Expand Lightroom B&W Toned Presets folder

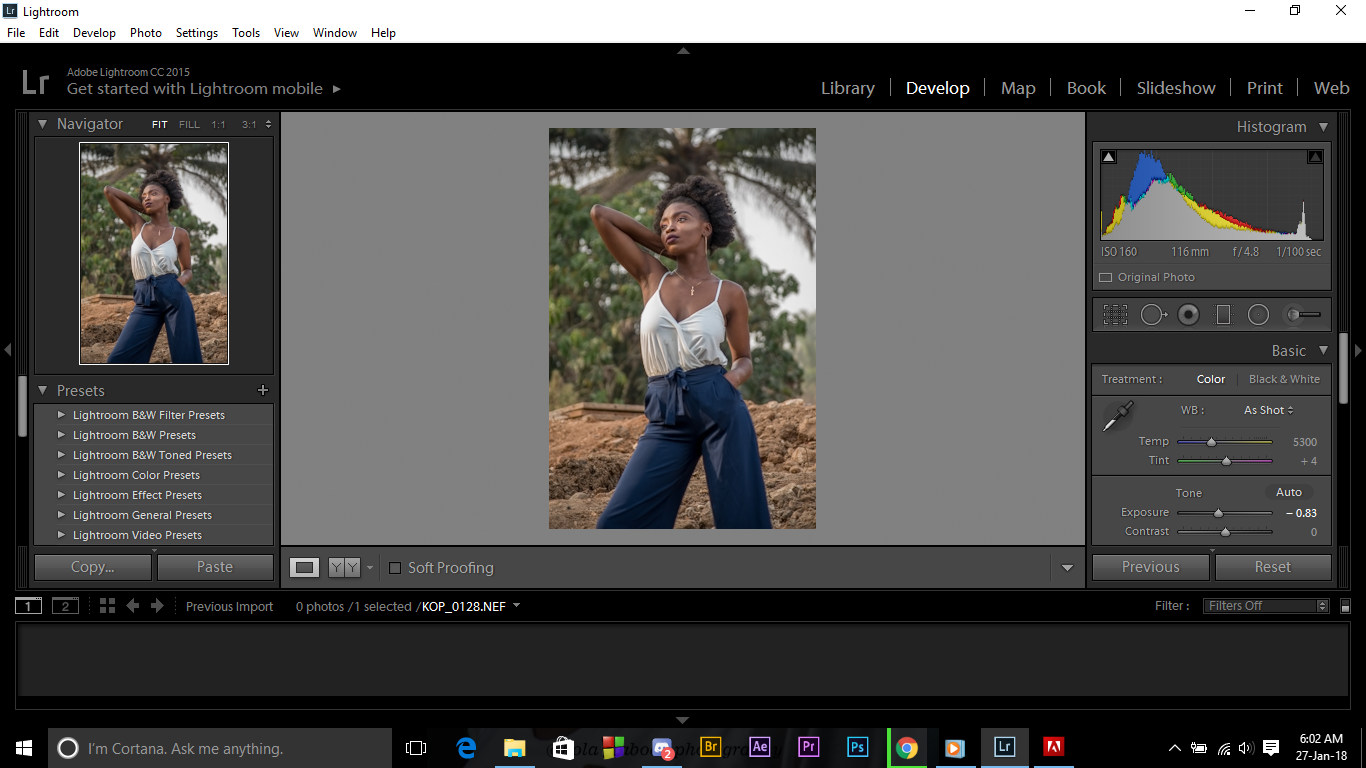(61, 455)
